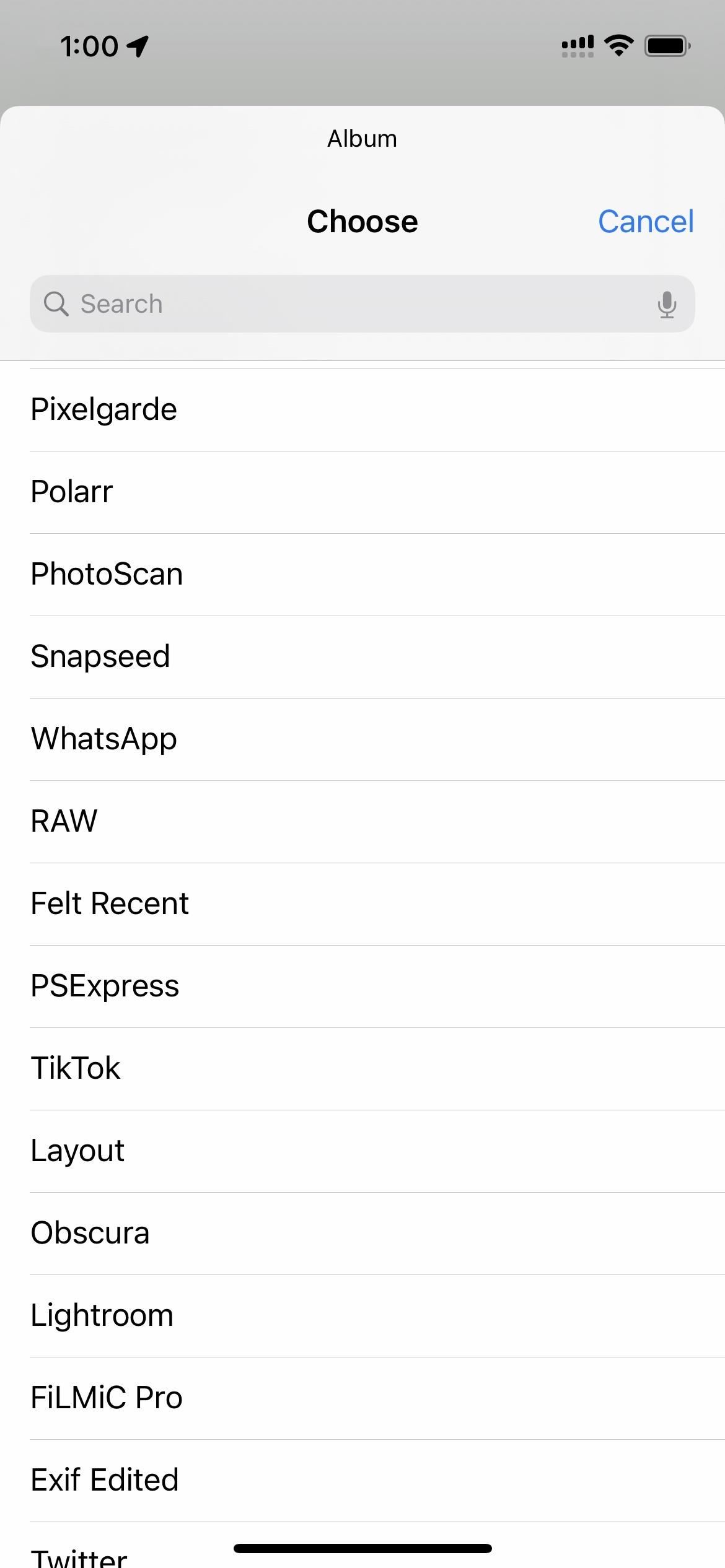Click the Search albums field
The width and height of the screenshot is (725, 1568).
pyautogui.click(x=362, y=304)
